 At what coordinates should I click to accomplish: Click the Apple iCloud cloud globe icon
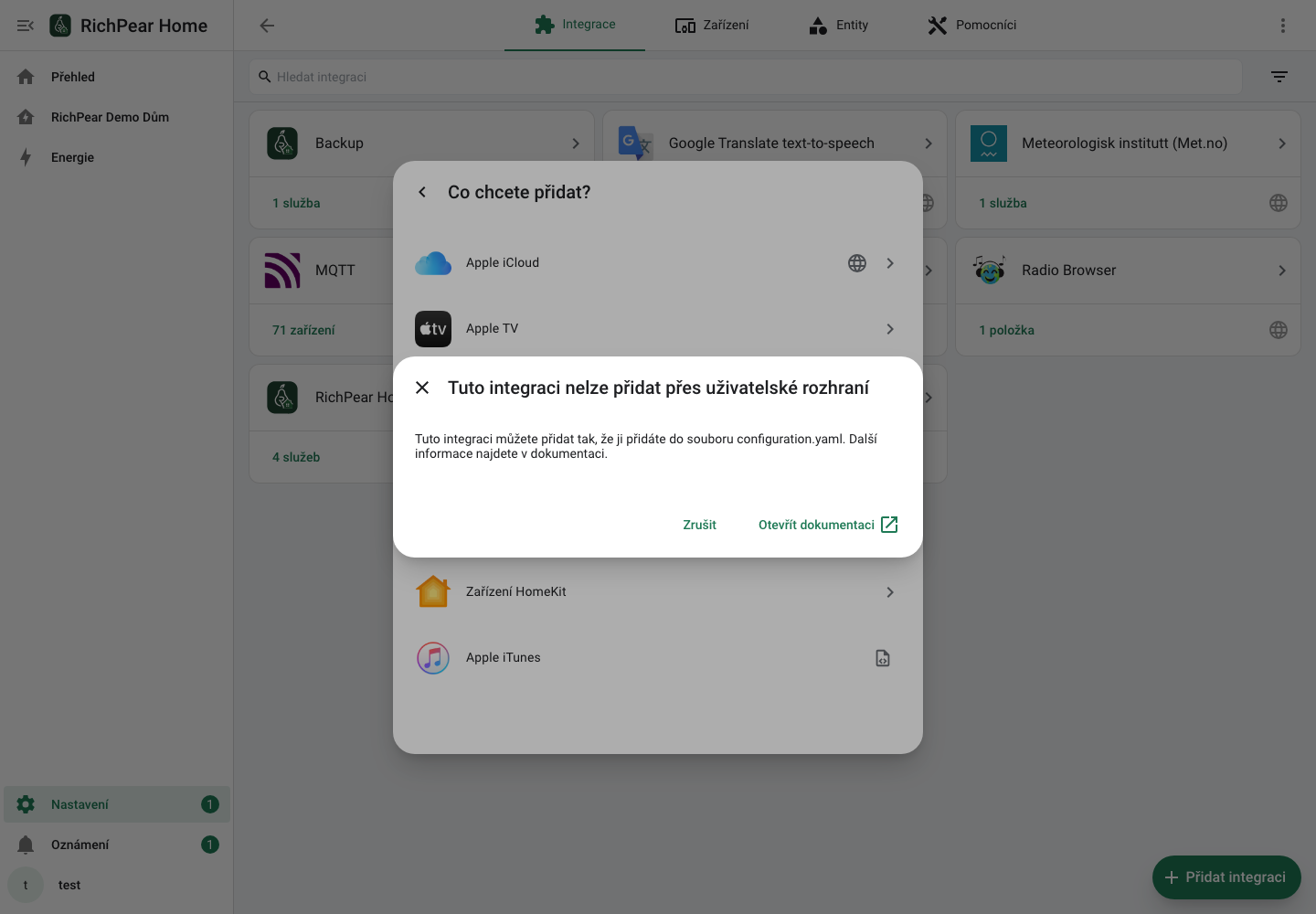point(857,263)
